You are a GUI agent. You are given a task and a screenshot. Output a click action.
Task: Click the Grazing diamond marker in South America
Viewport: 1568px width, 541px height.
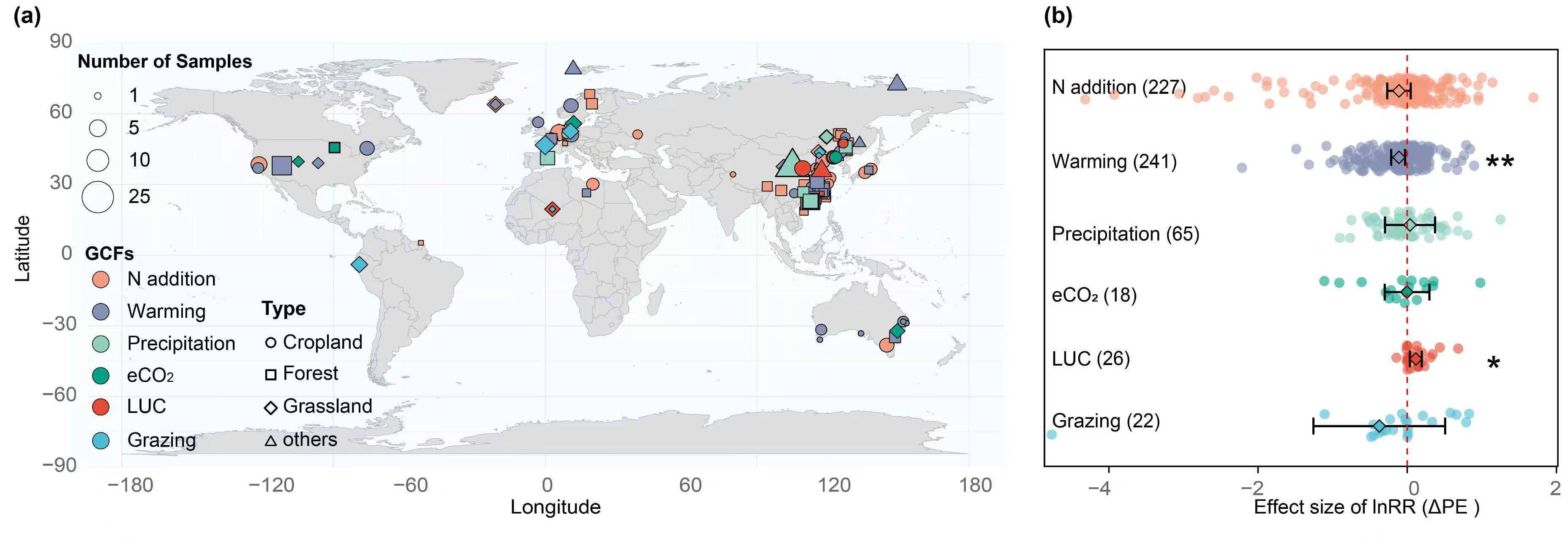point(360,264)
